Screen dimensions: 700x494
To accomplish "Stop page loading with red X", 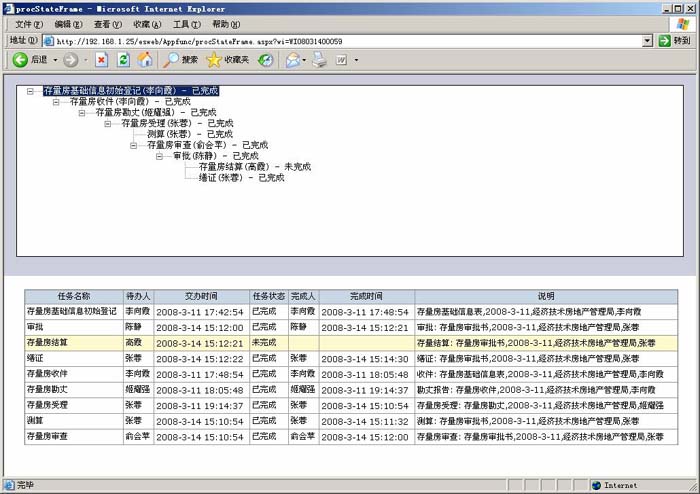I will point(101,60).
